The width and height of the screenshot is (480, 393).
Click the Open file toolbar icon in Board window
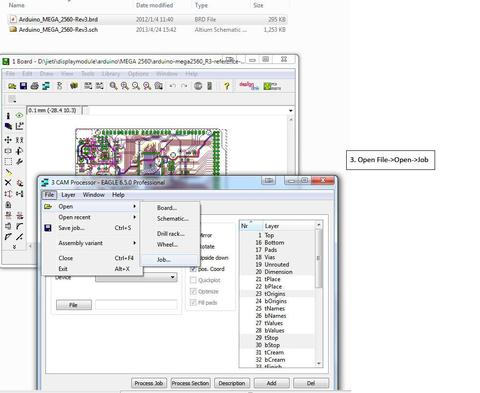point(12,86)
